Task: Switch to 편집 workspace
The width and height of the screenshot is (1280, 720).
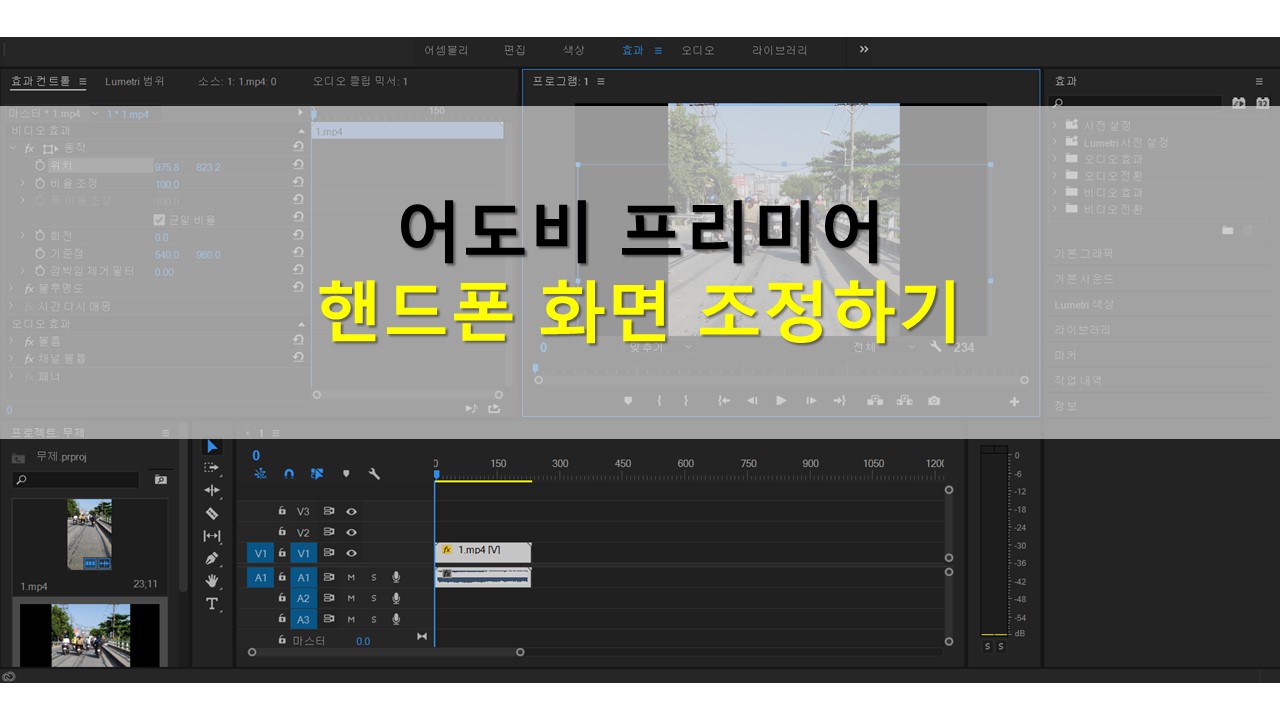Action: 515,50
